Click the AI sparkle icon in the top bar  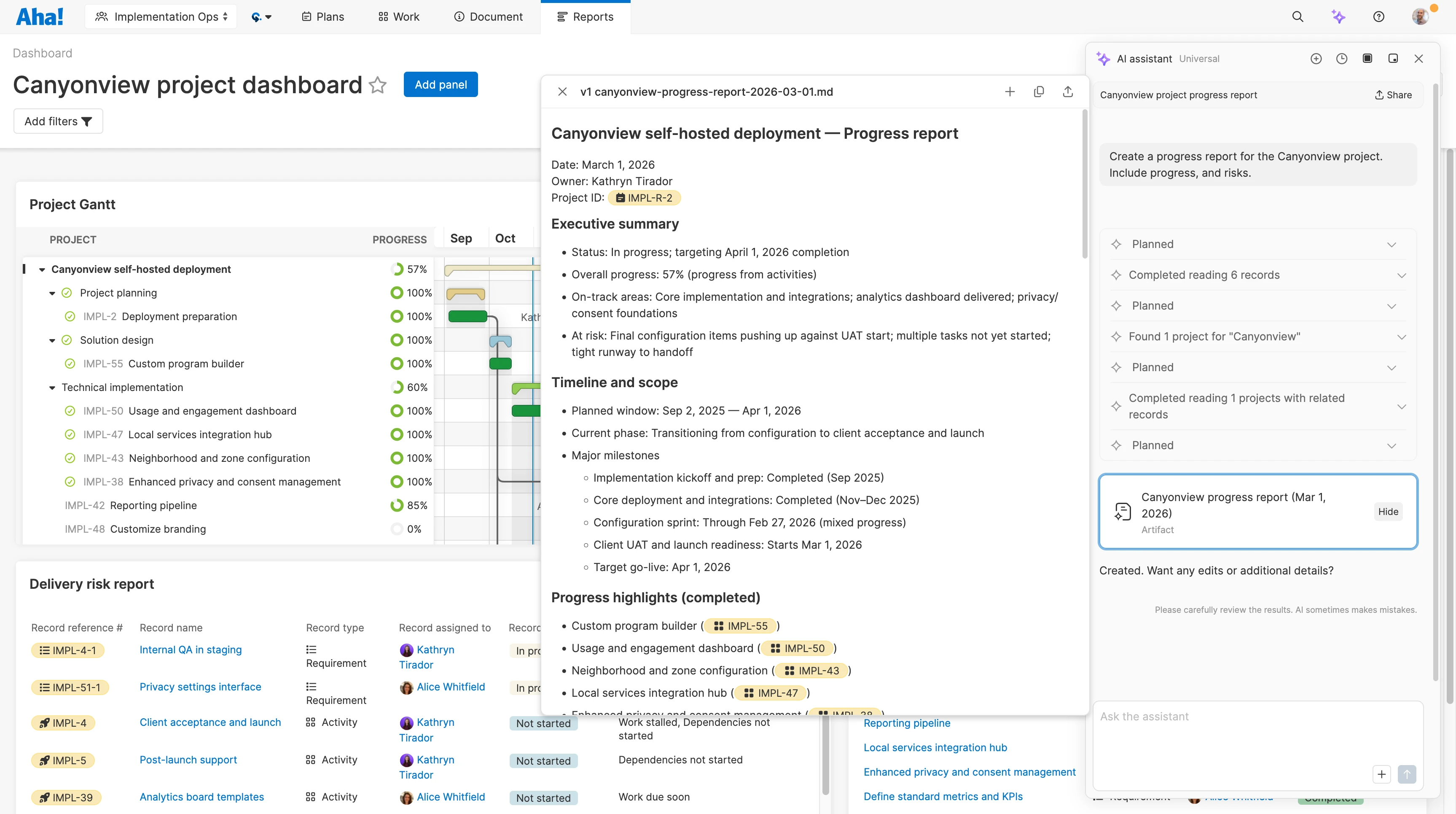[x=1338, y=16]
